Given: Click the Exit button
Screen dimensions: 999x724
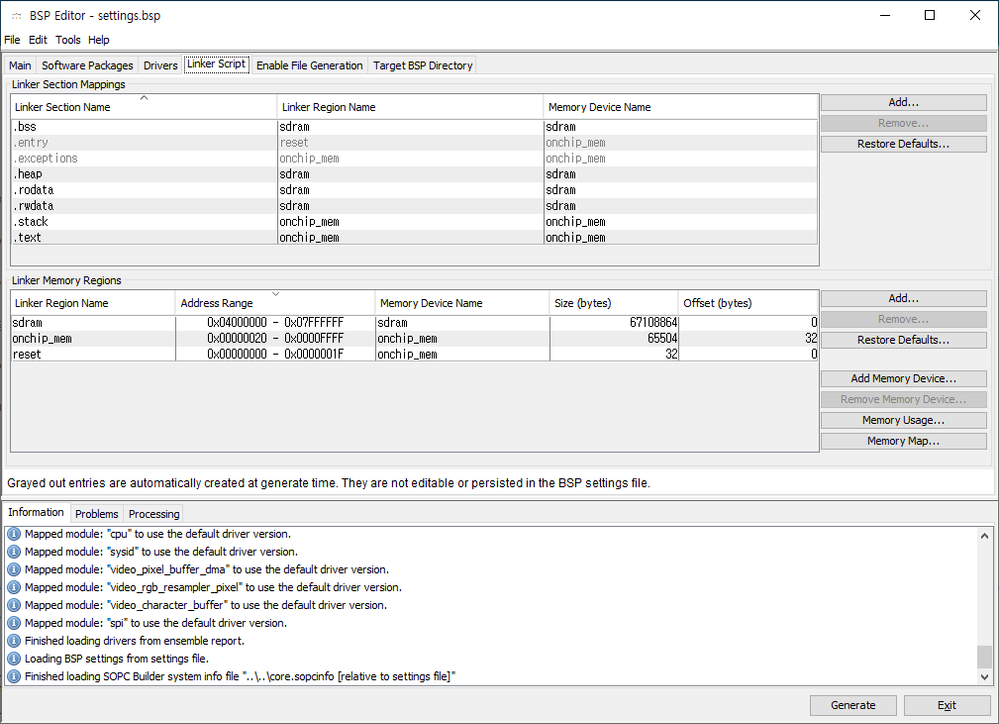Looking at the screenshot, I should coord(947,706).
